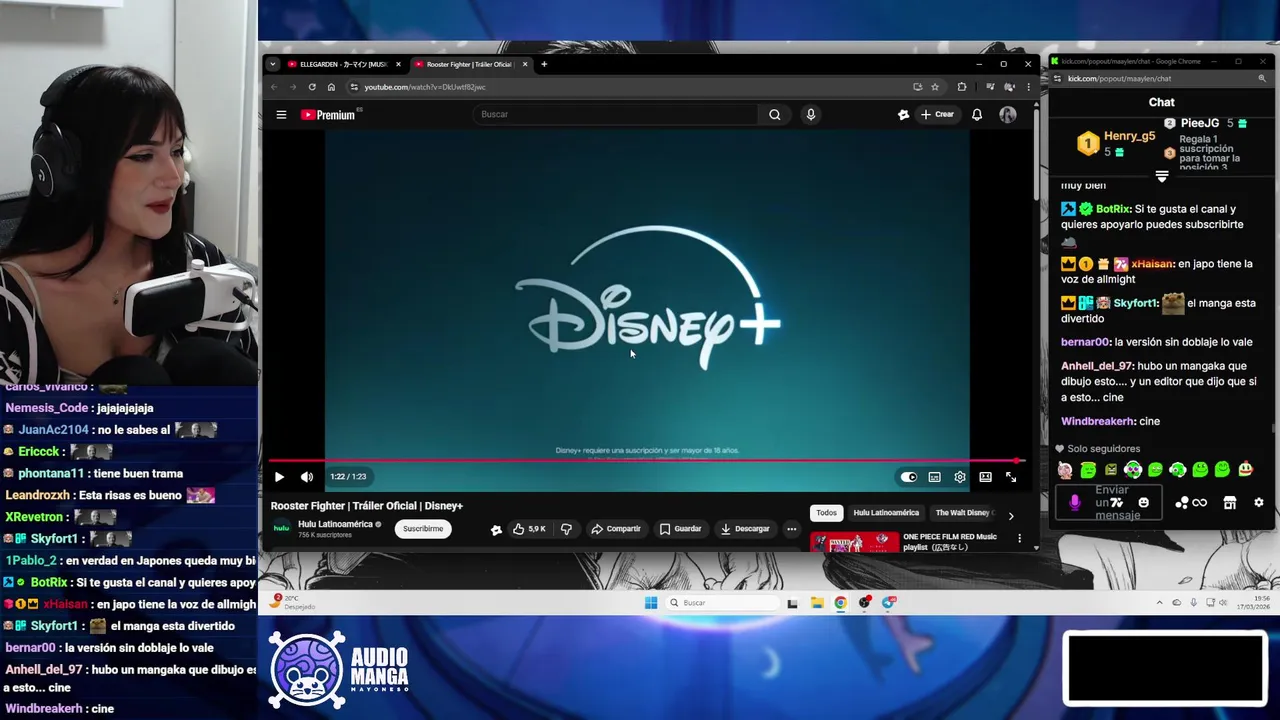Open more video actions ellipsis
Viewport: 1280px width, 720px height.
791,529
